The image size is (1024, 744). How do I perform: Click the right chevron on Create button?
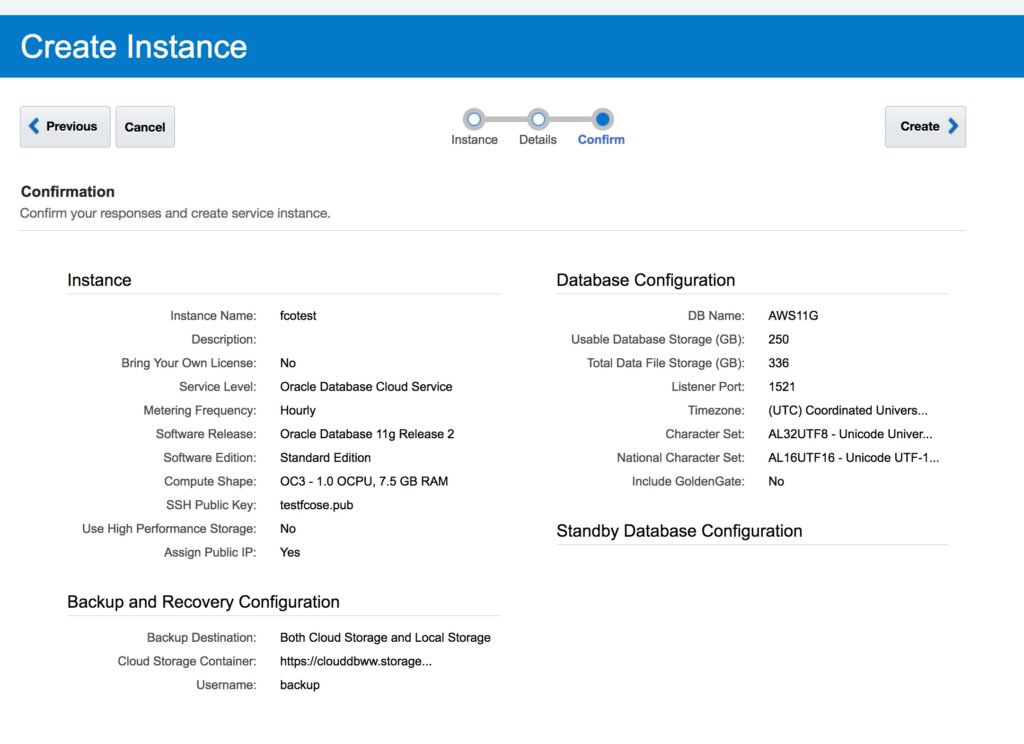tap(953, 127)
